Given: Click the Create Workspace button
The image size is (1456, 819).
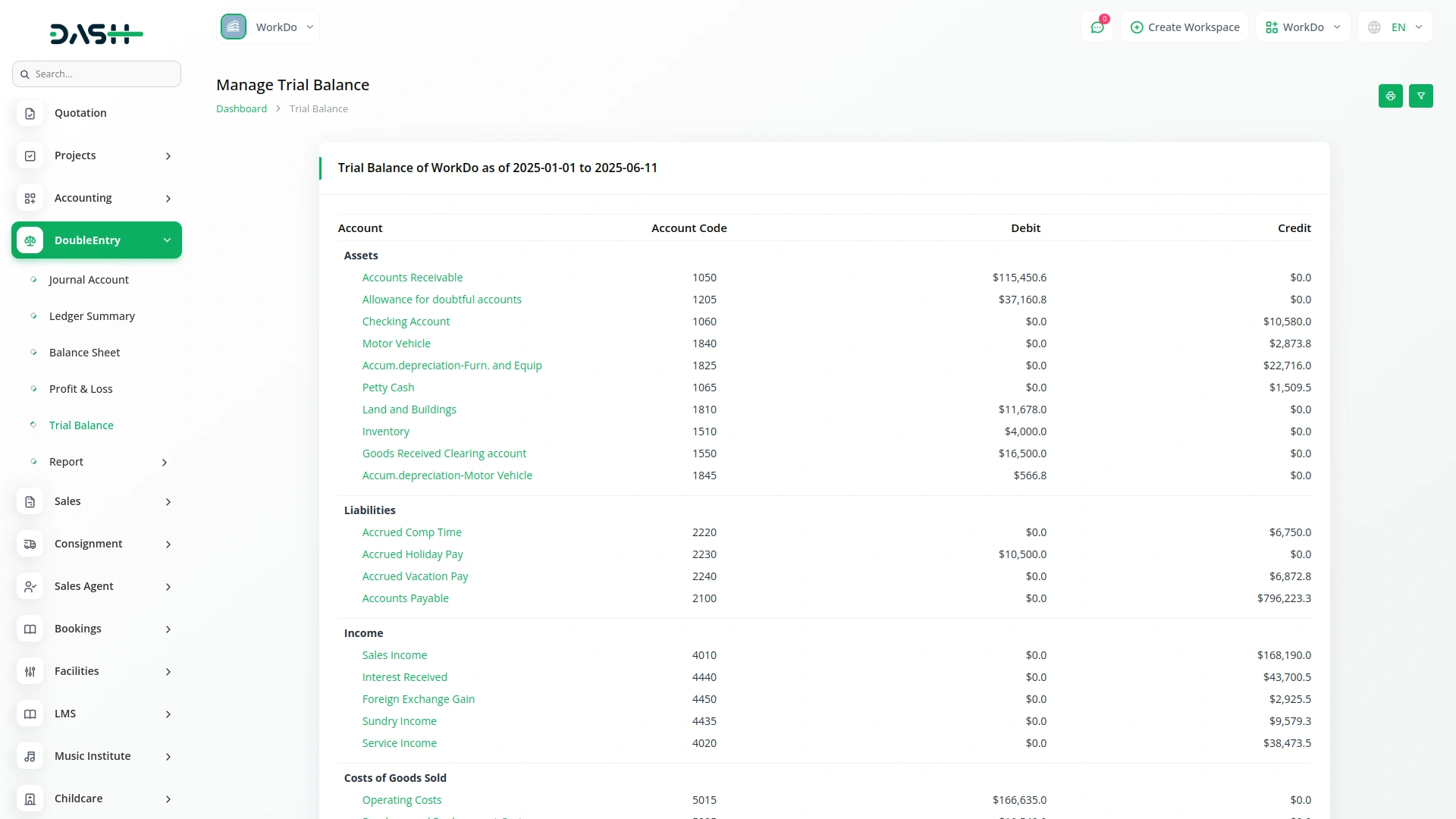Looking at the screenshot, I should tap(1185, 27).
